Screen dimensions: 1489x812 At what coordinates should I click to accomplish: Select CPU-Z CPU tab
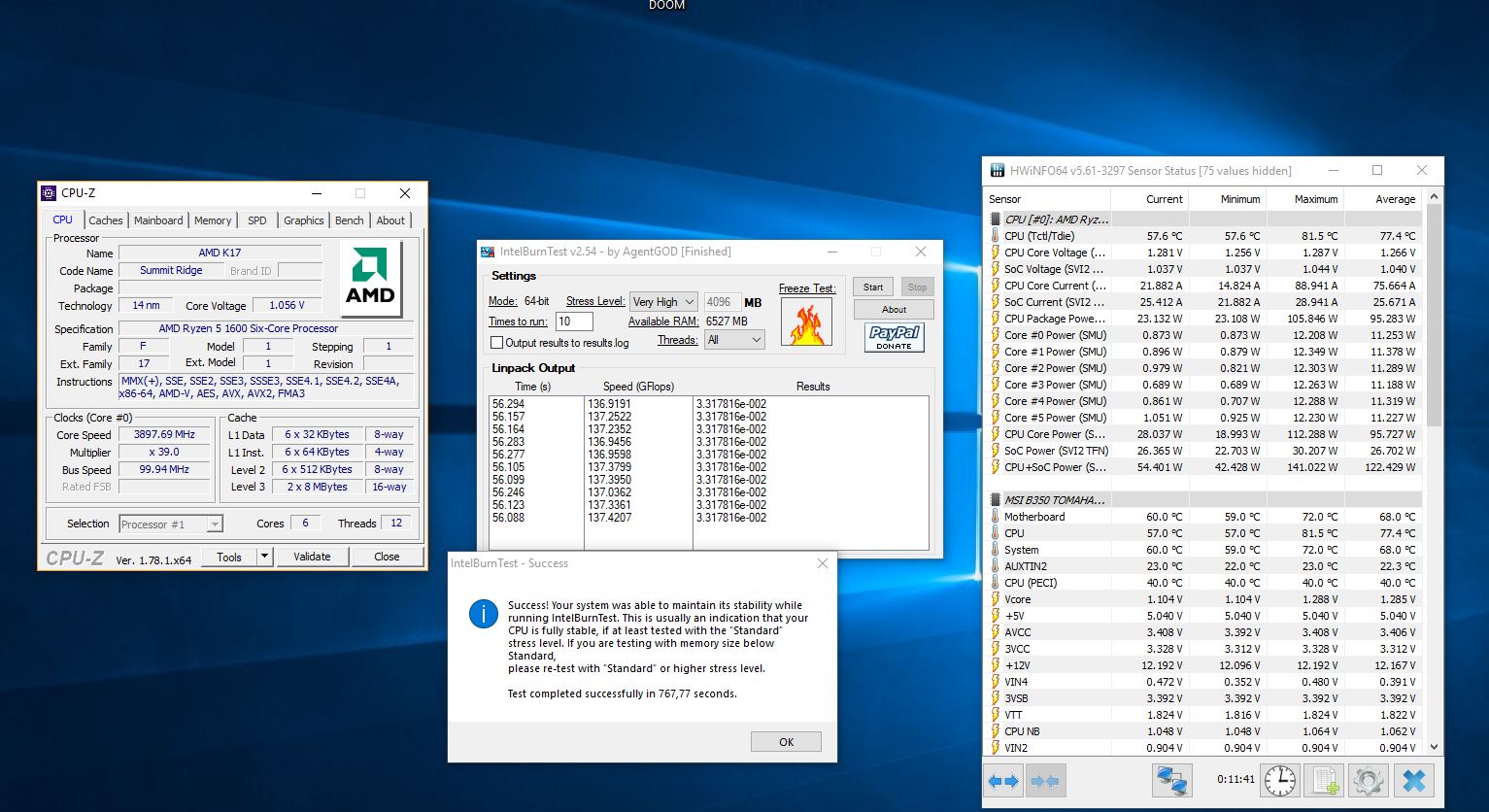coord(63,220)
